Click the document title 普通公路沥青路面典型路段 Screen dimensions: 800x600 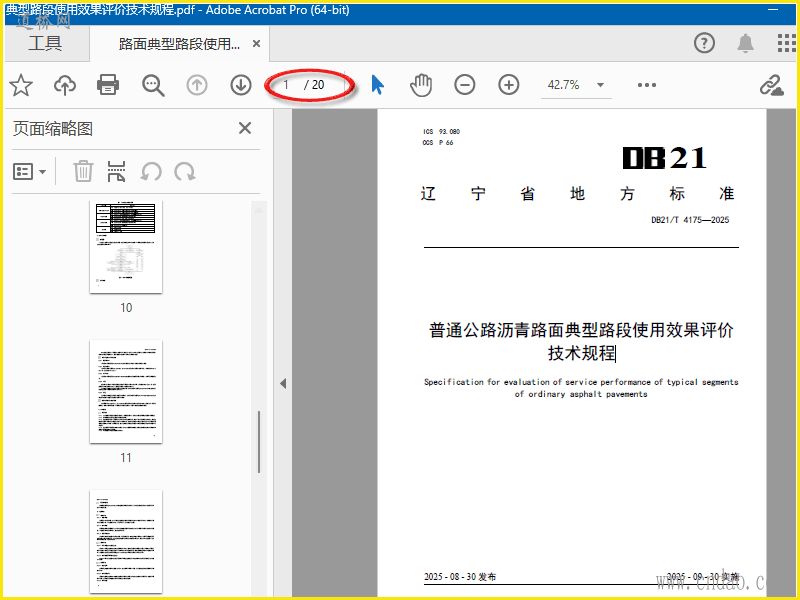(x=581, y=341)
